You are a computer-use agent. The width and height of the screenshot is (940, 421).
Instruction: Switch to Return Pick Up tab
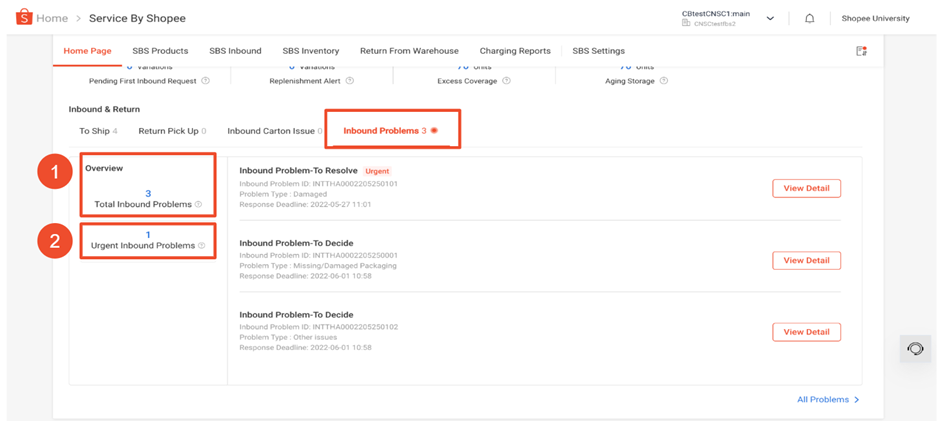pos(173,131)
